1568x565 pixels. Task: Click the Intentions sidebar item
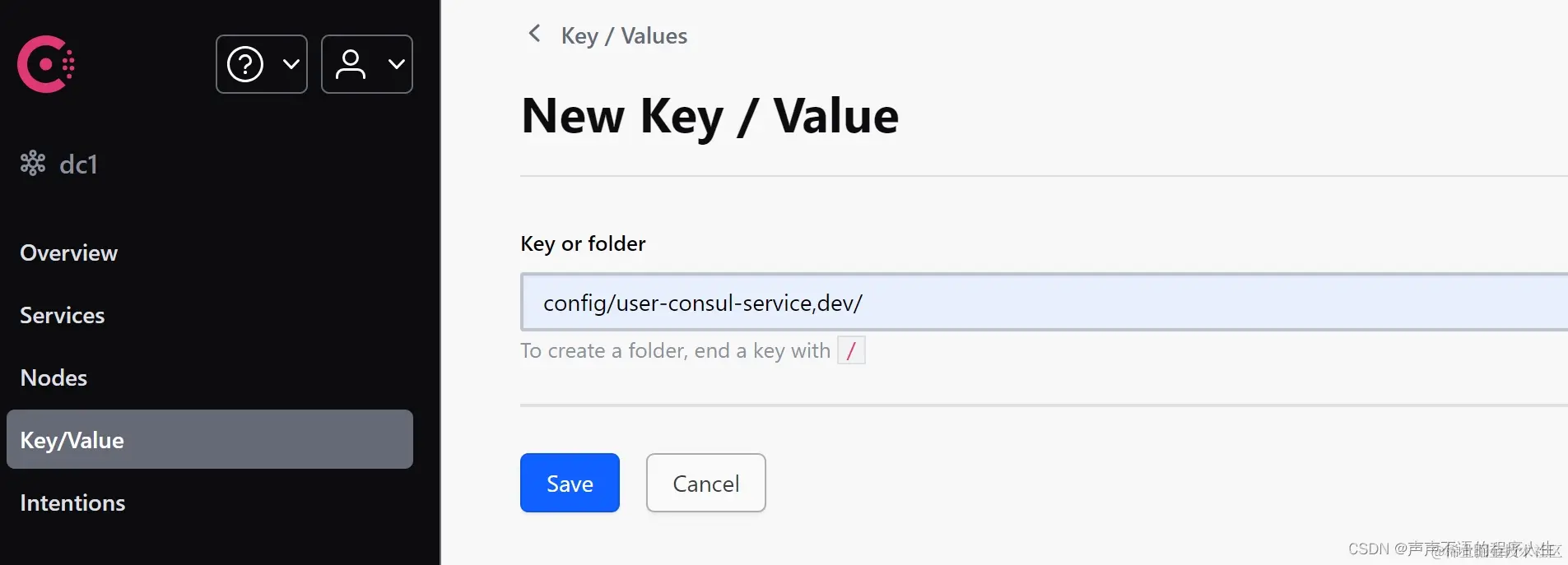point(72,502)
